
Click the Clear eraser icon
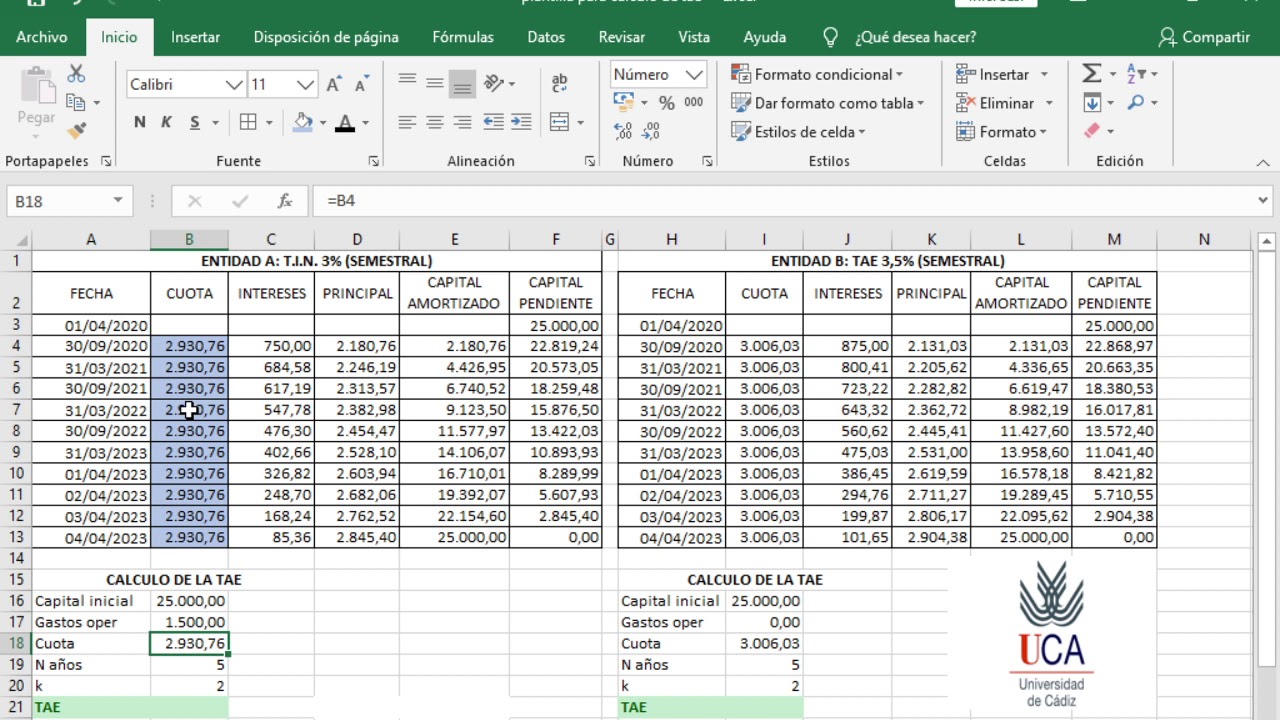[1092, 131]
